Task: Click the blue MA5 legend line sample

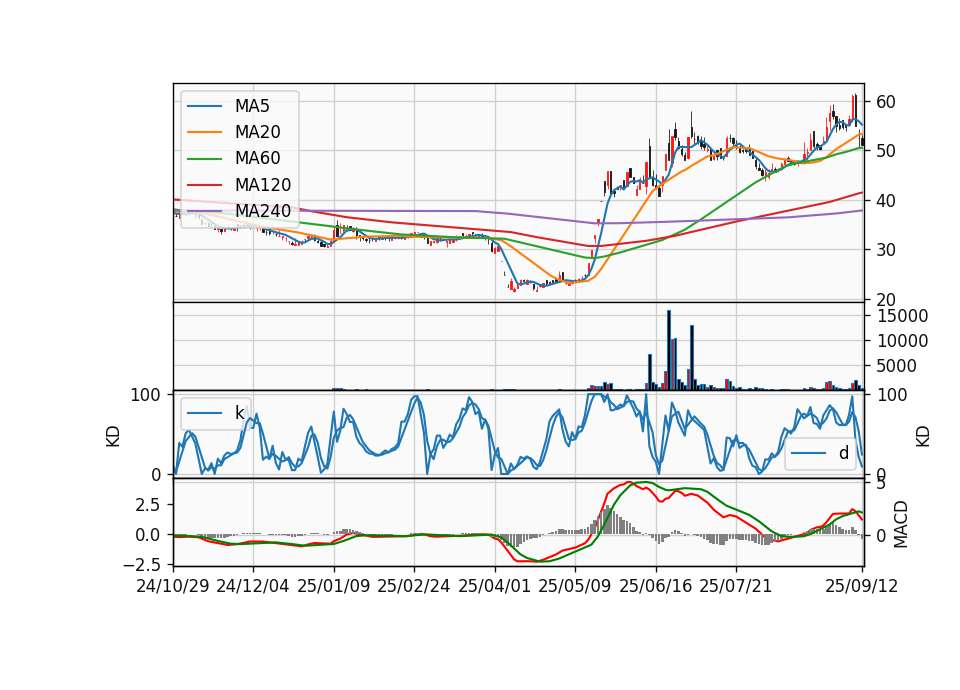Action: (x=204, y=106)
